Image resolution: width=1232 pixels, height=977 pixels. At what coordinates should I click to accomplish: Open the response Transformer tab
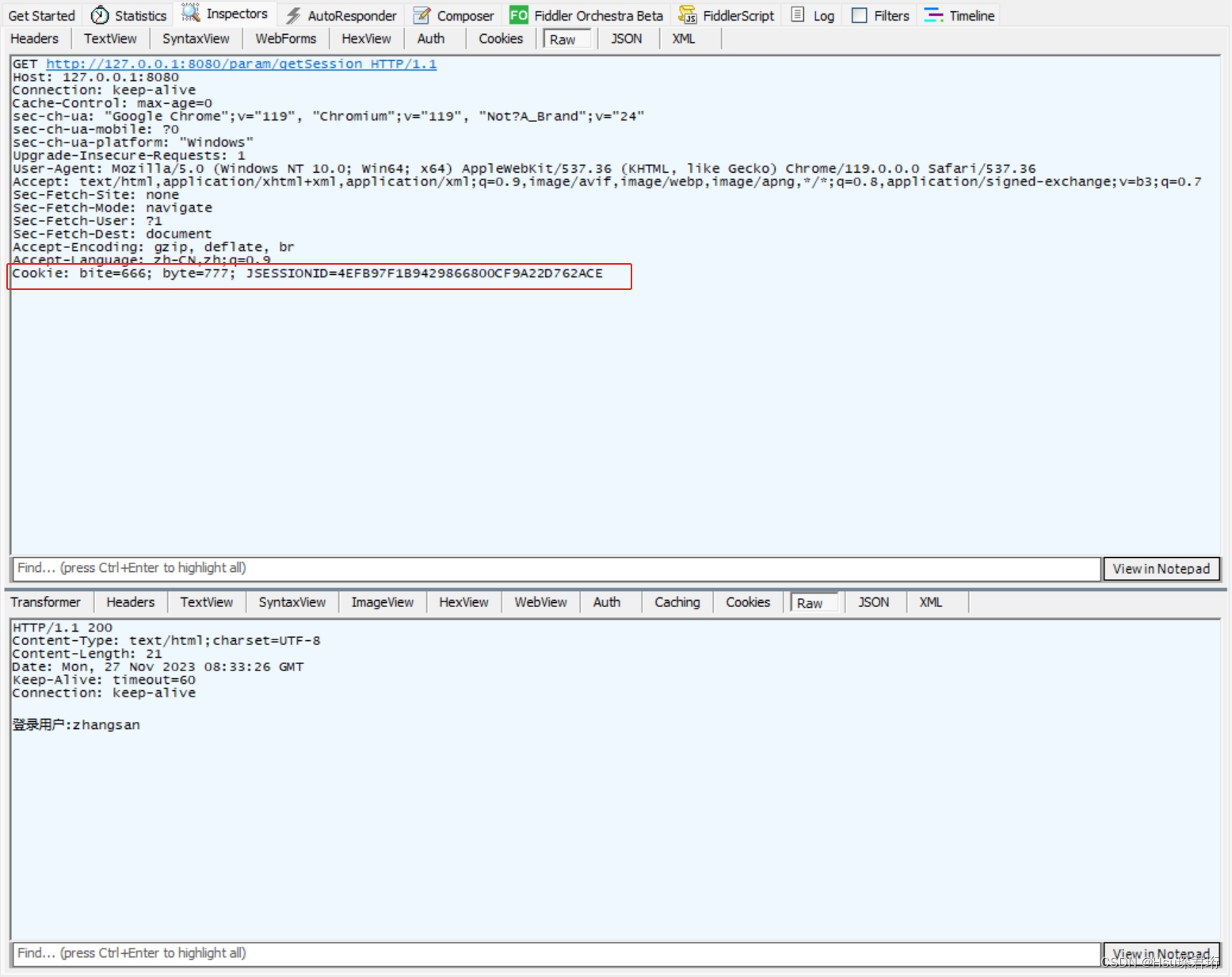(45, 602)
